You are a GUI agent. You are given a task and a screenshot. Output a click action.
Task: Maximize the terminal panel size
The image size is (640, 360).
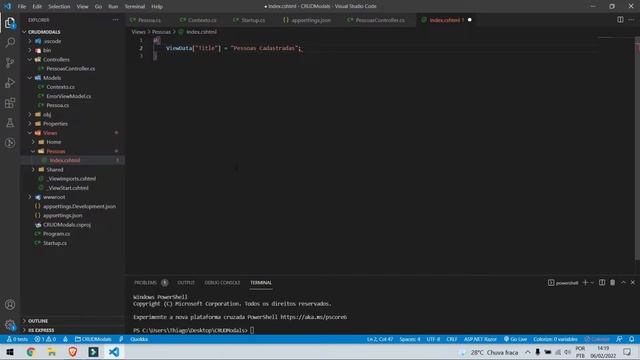click(623, 282)
